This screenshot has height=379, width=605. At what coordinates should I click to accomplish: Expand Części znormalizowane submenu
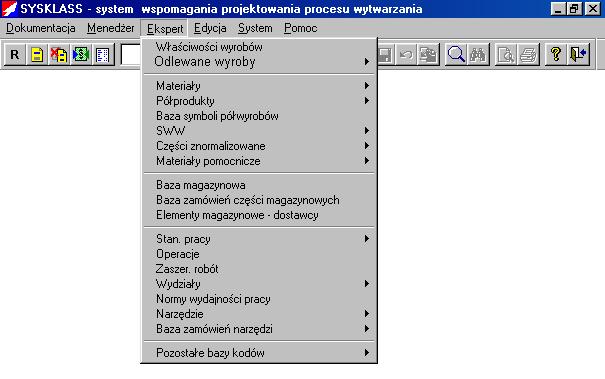tap(259, 146)
